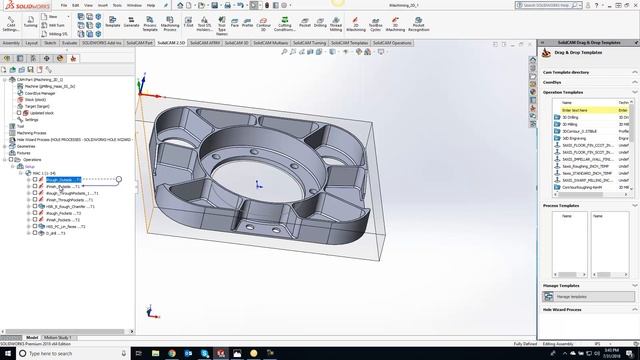Image resolution: width=640 pixels, height=360 pixels.
Task: Expand the D_drill operation node
Action: click(x=29, y=233)
